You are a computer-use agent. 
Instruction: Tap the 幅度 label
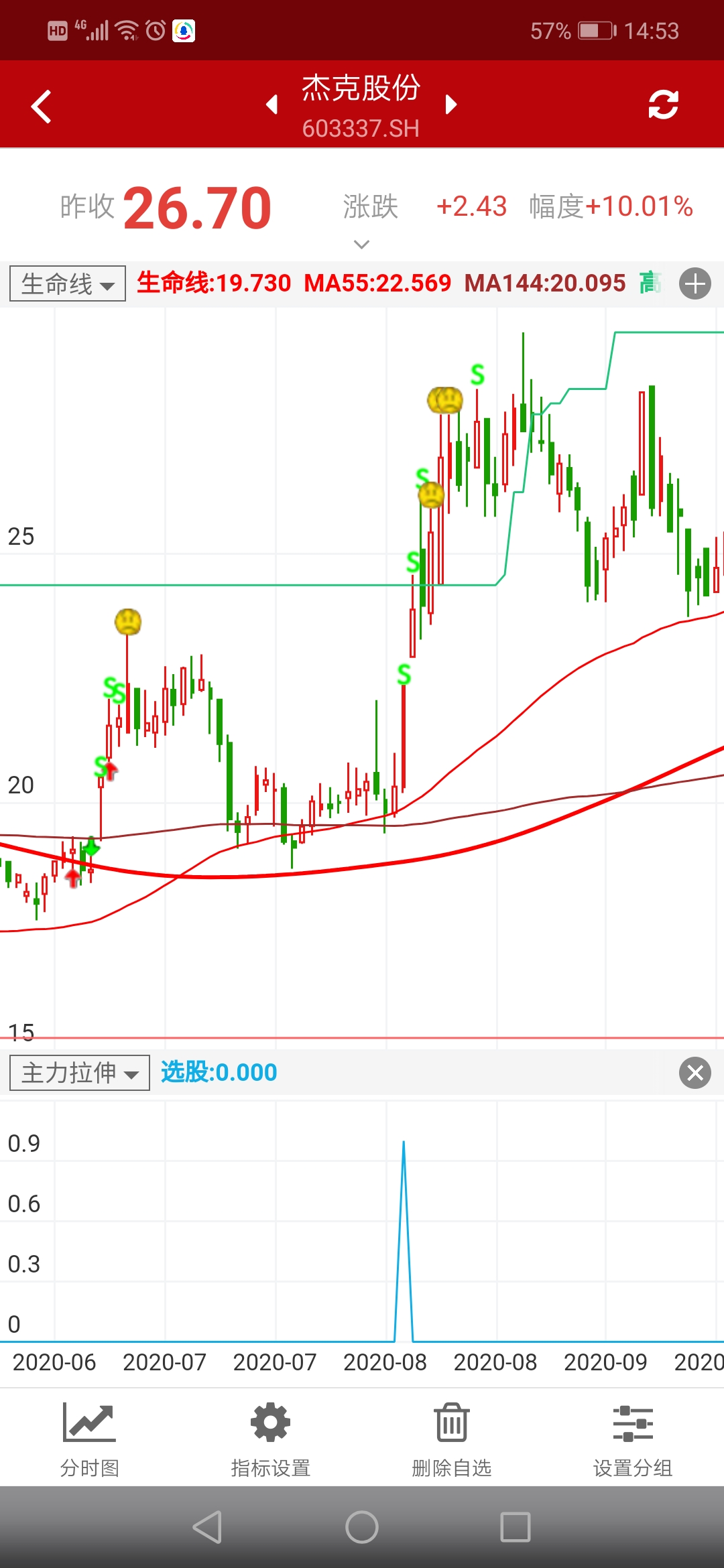tap(556, 206)
